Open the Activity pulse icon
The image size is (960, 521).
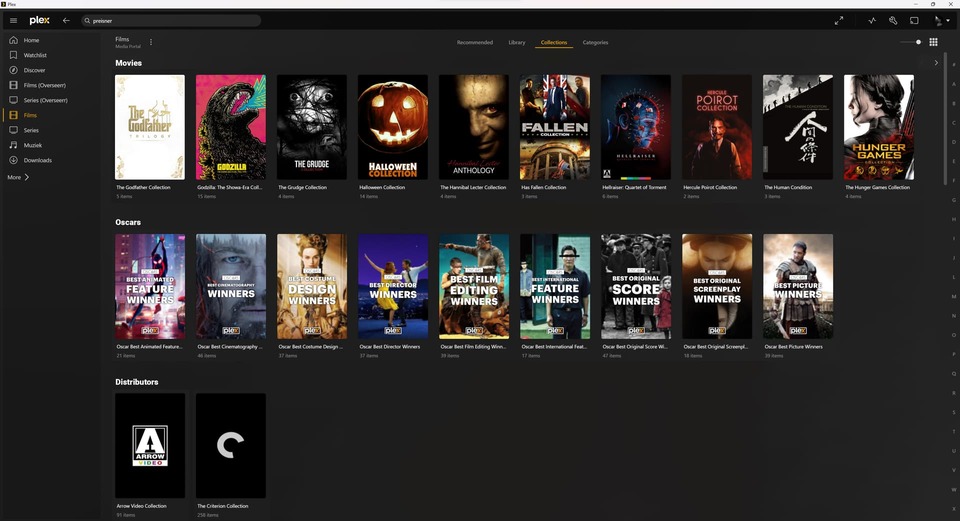[872, 20]
